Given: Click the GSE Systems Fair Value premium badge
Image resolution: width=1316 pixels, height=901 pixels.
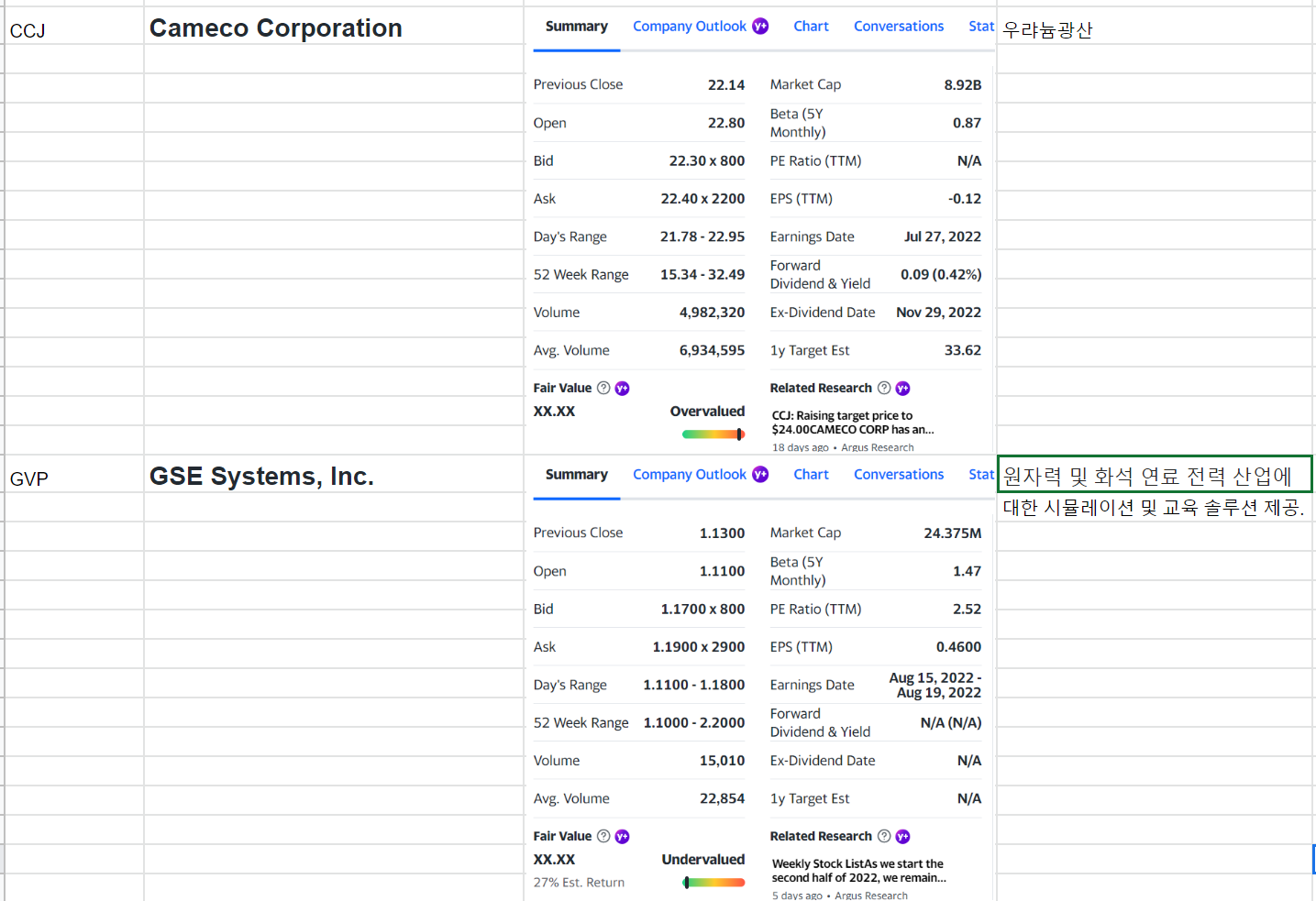Looking at the screenshot, I should tap(622, 837).
